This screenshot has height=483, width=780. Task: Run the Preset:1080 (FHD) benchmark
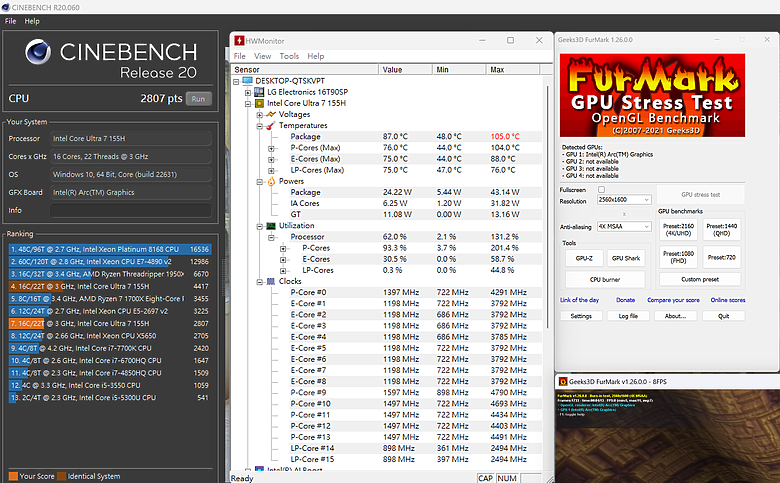point(678,257)
